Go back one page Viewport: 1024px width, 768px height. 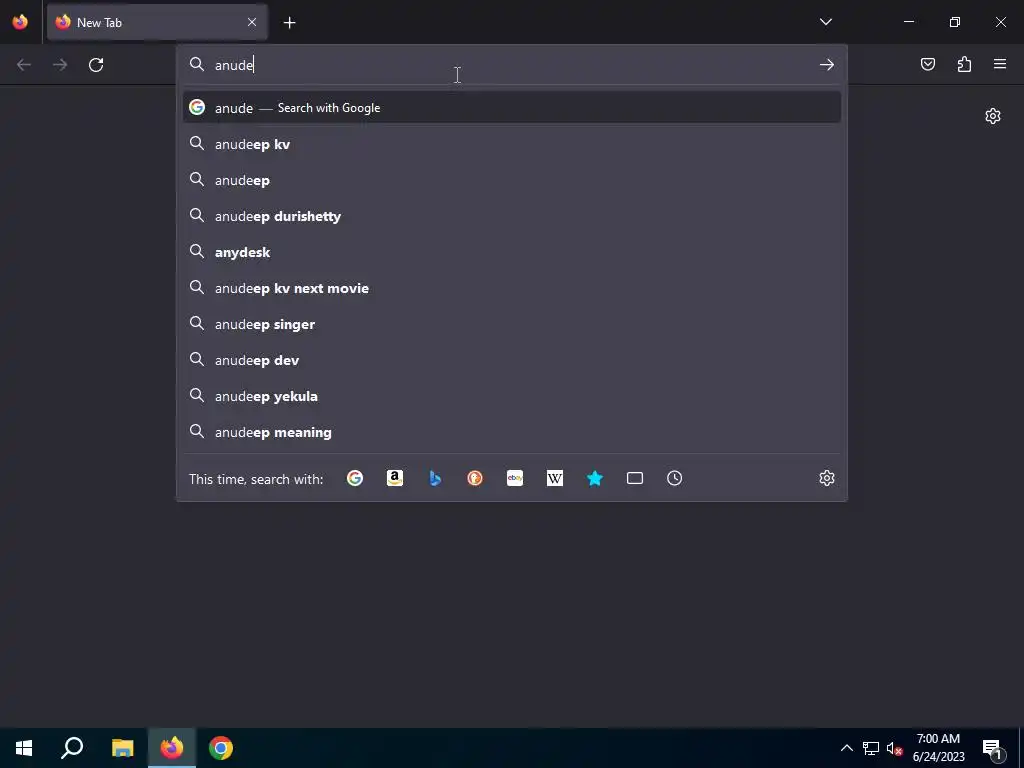[24, 65]
